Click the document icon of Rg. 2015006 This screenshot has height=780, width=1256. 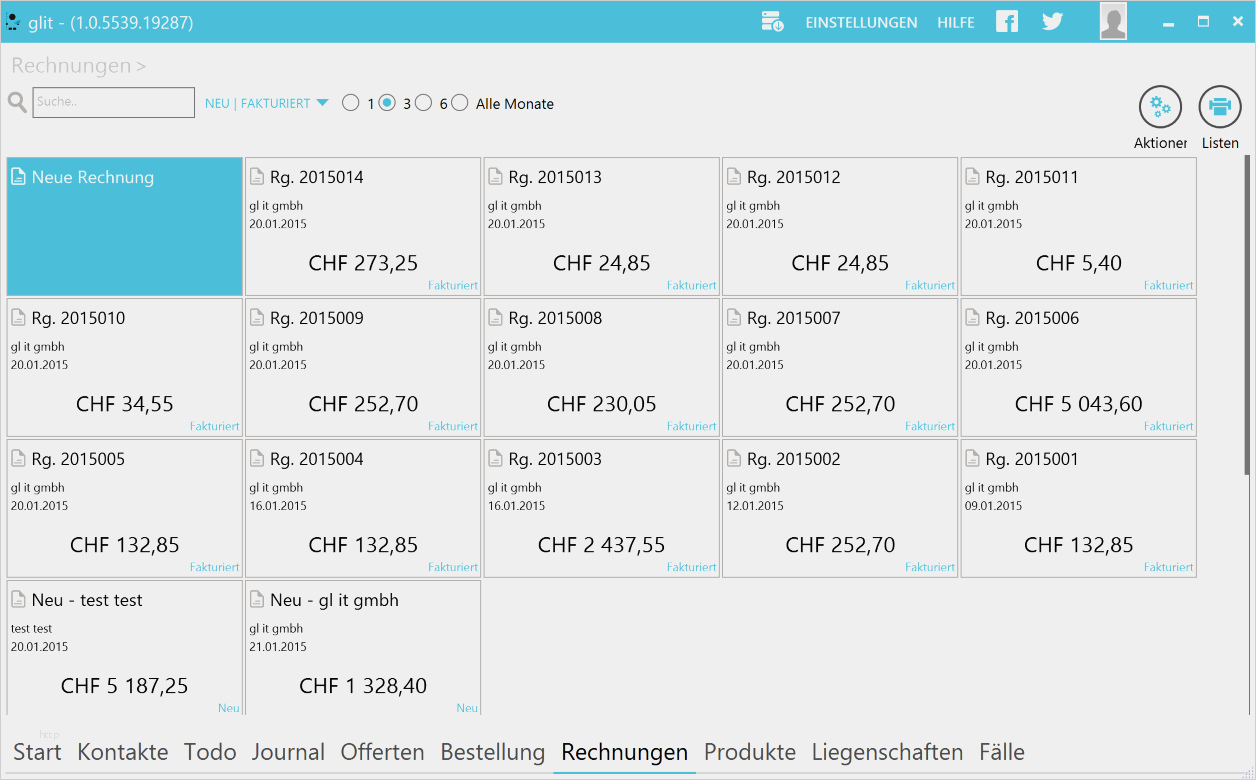(x=972, y=318)
